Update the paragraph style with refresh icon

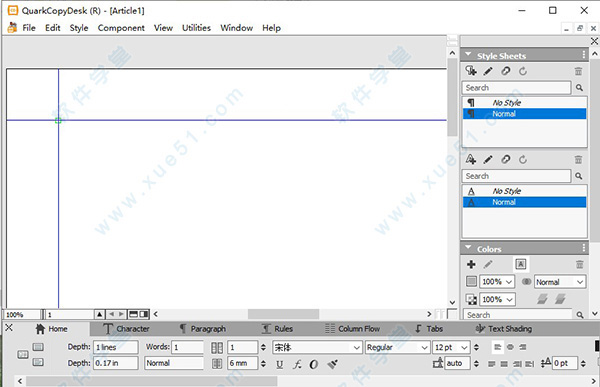point(523,71)
